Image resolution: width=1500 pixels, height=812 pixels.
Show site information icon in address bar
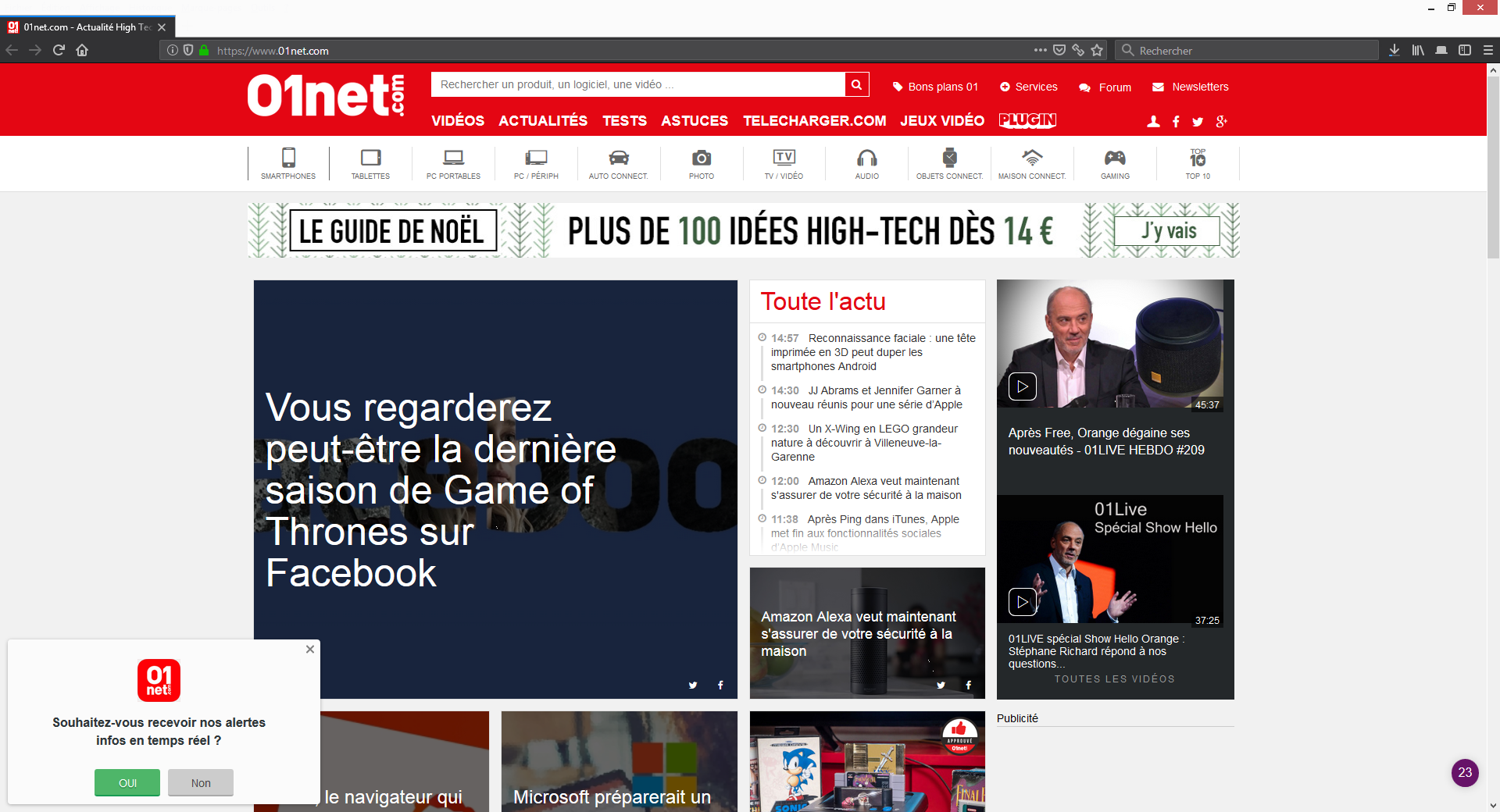coord(172,50)
